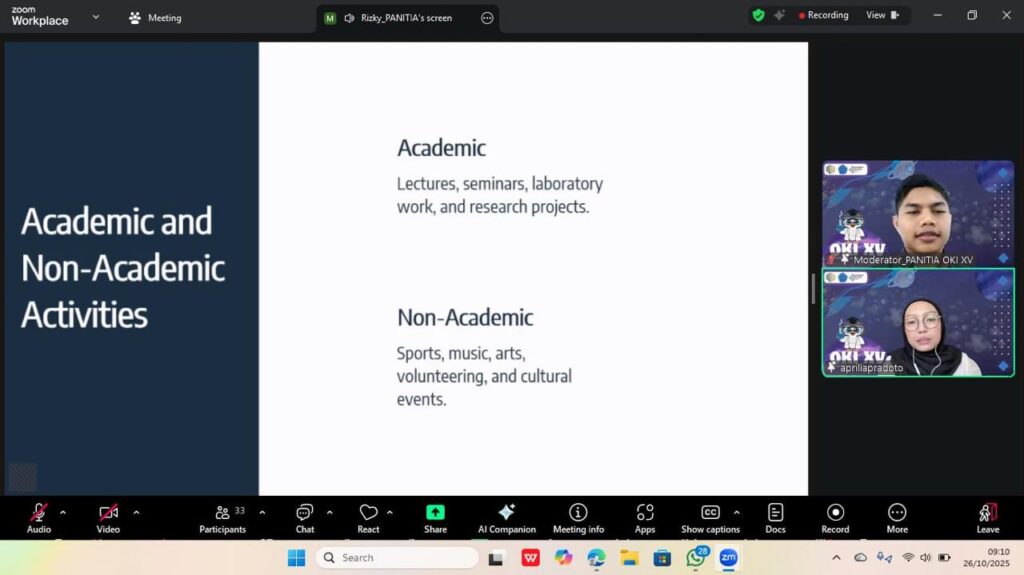Click the green encryption shield icon
Image resolution: width=1024 pixels, height=575 pixels.
[758, 15]
